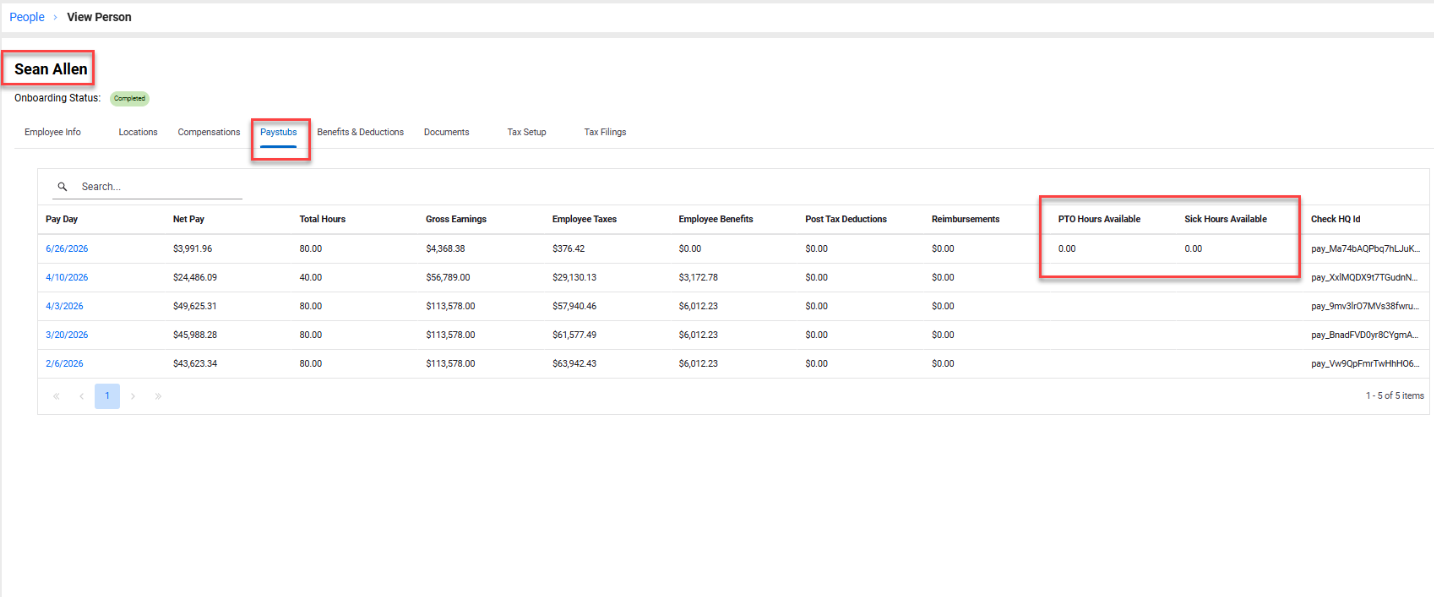Open the People breadcrumb link
1434x597 pixels.
tap(27, 17)
